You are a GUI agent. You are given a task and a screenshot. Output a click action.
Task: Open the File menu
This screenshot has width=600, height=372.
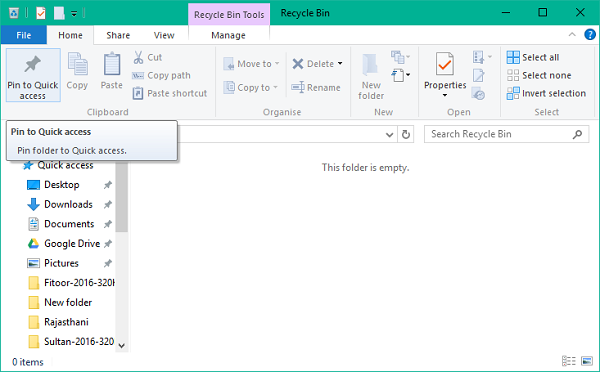24,35
